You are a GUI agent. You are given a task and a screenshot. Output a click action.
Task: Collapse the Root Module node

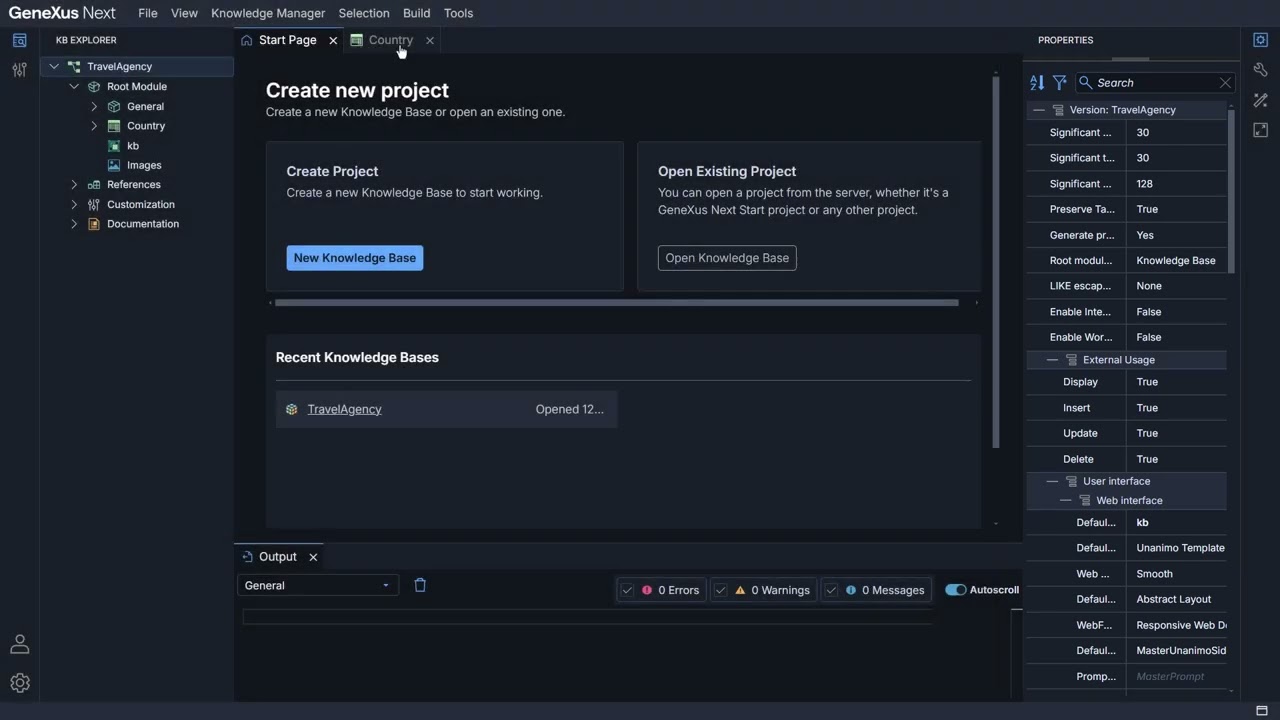(x=74, y=87)
